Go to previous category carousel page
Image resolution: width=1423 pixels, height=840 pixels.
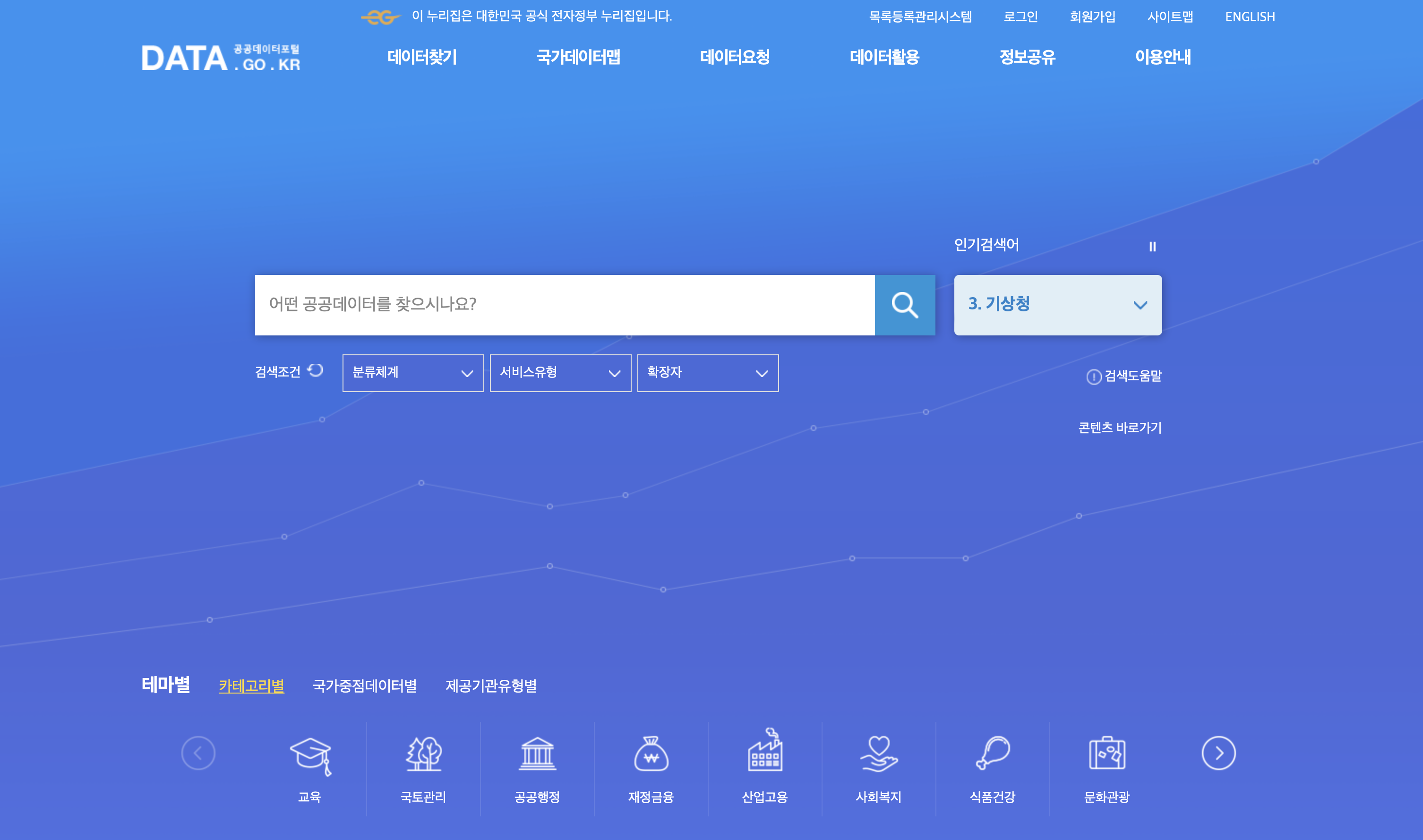click(x=198, y=753)
